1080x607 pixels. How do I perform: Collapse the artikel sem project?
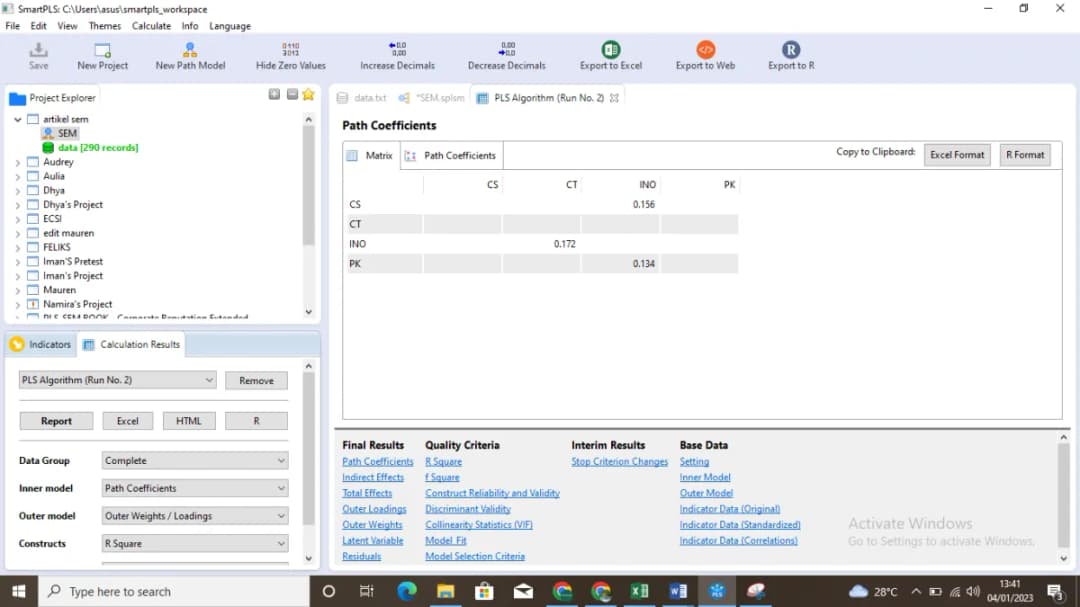[17, 119]
